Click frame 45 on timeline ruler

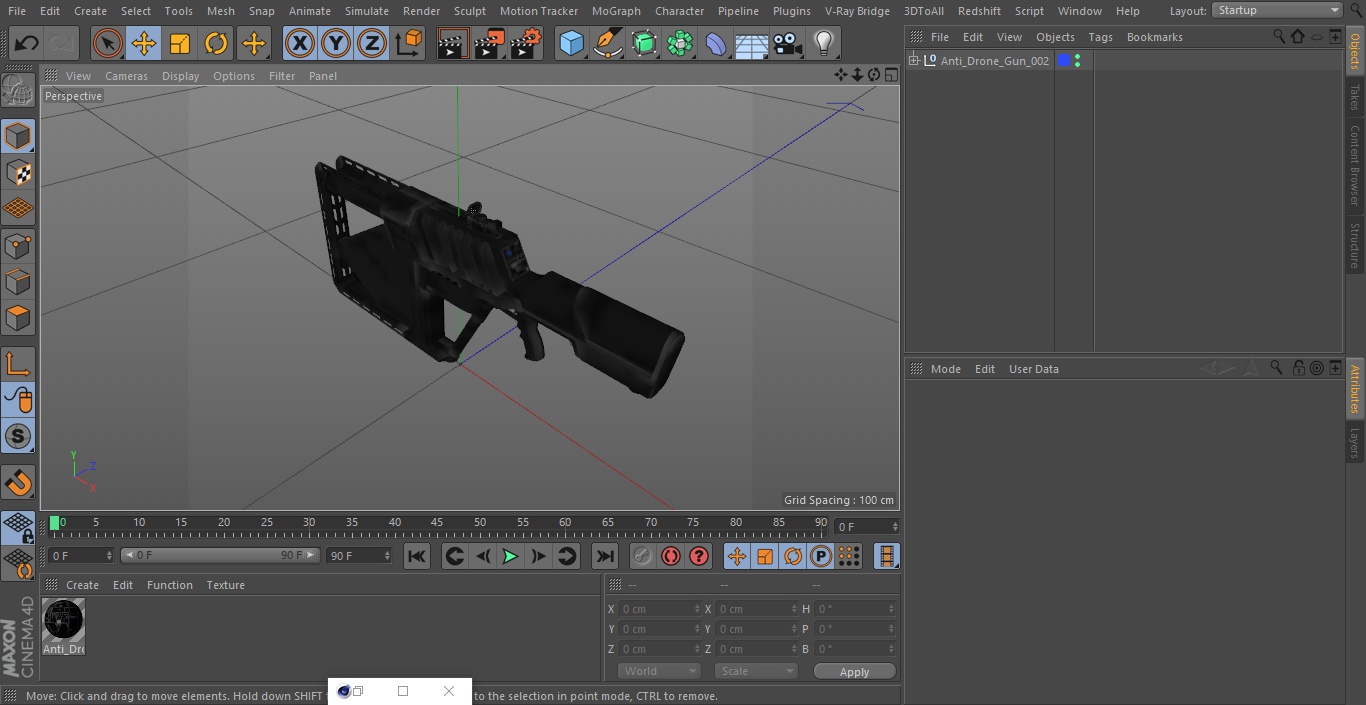pos(437,522)
